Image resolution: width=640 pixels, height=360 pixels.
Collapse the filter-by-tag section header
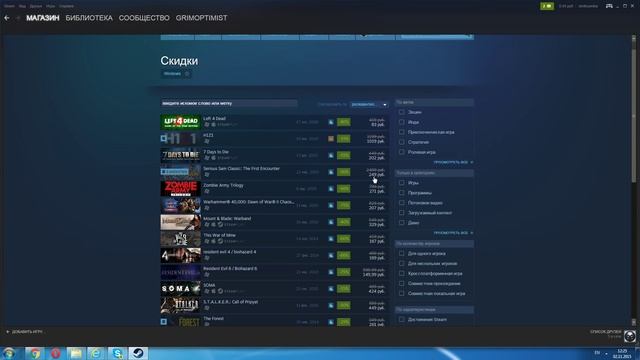coord(434,102)
